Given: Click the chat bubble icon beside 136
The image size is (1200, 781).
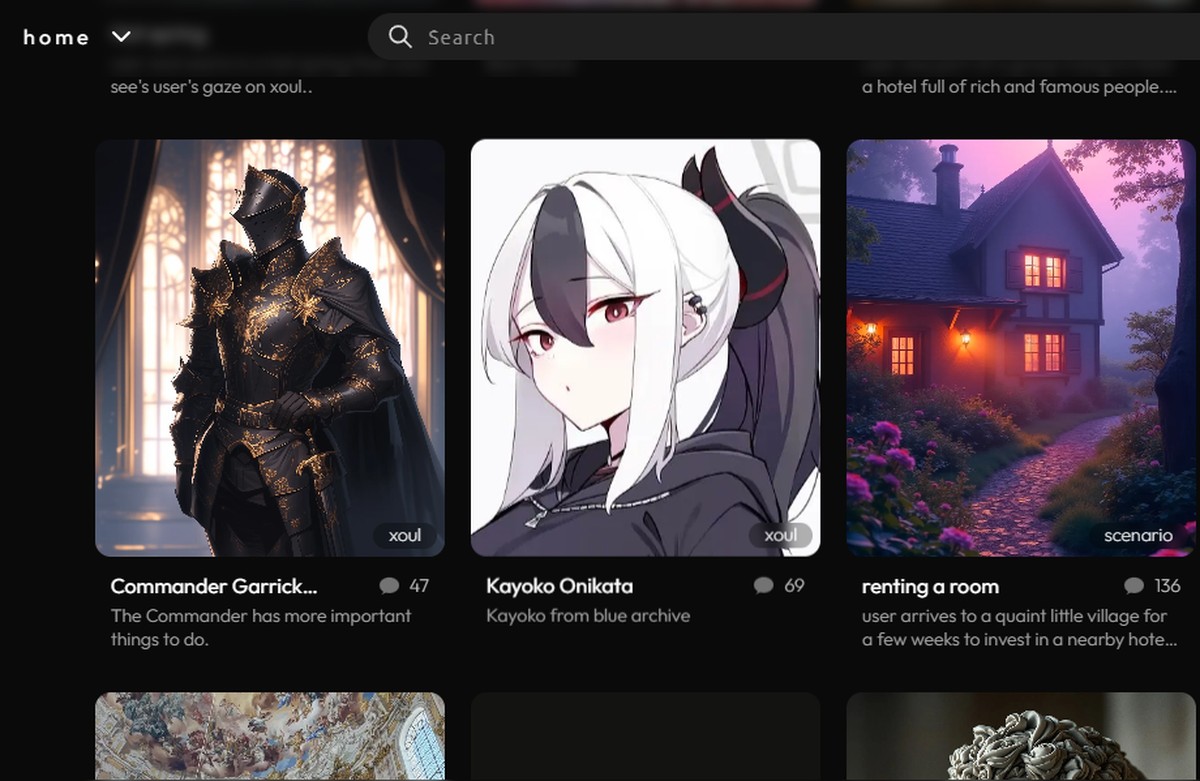Looking at the screenshot, I should (x=1134, y=586).
